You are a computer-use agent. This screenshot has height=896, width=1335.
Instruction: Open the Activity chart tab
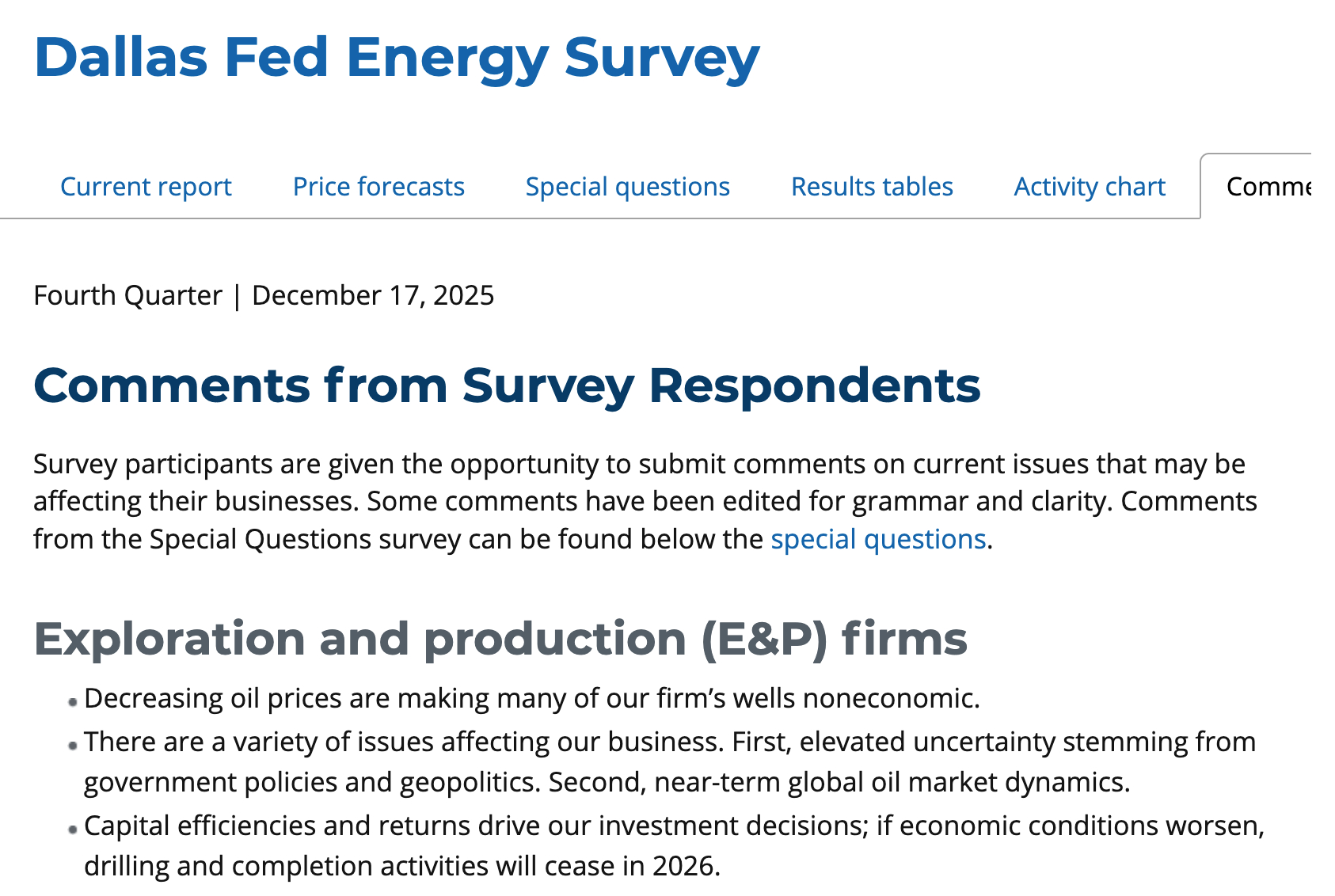tap(1090, 187)
